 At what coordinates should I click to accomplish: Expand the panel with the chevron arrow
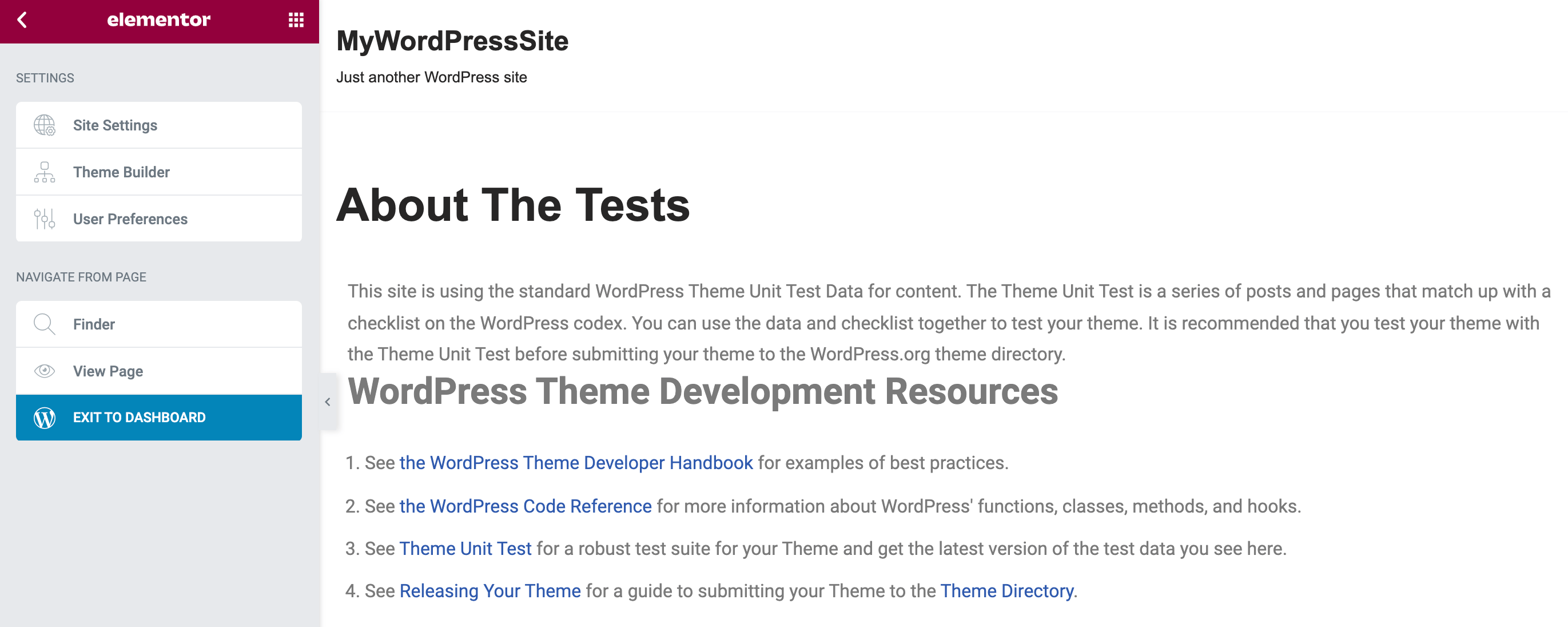point(327,400)
